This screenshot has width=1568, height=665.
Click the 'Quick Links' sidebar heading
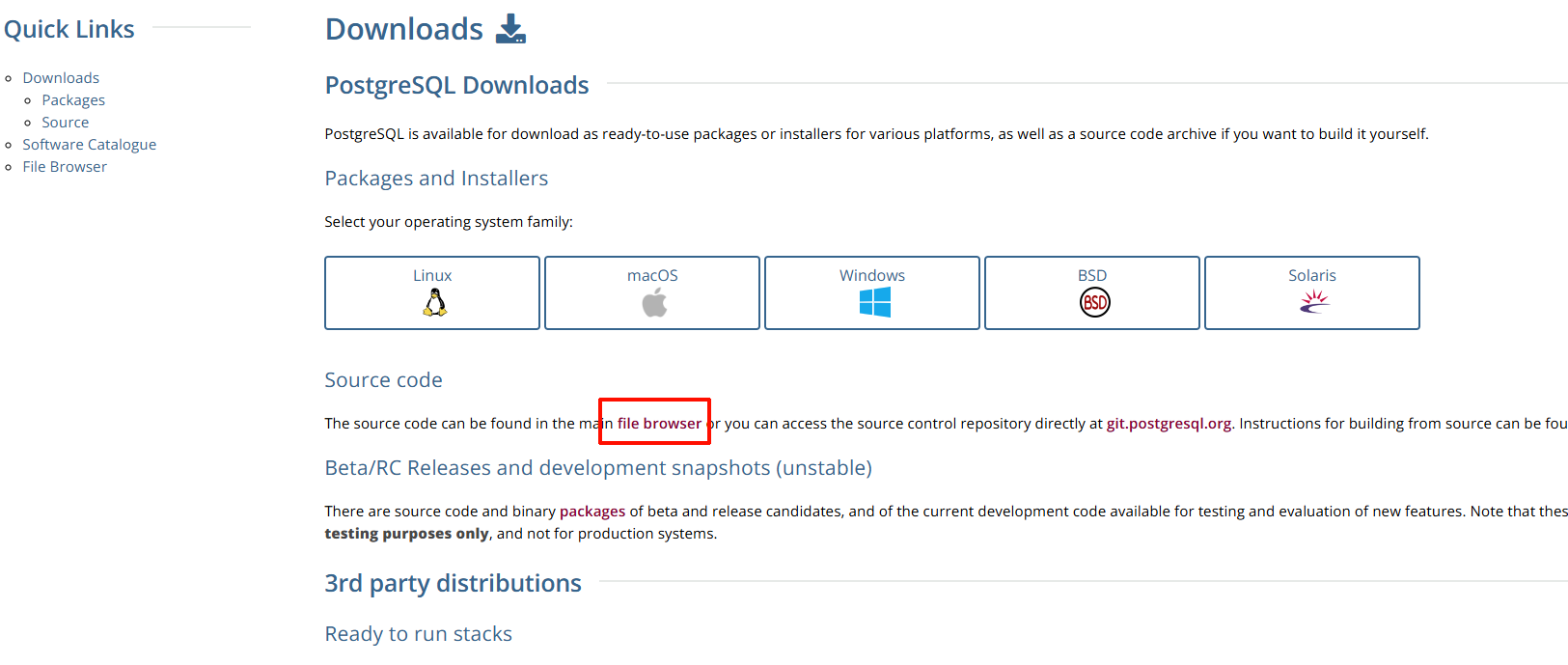[x=69, y=29]
